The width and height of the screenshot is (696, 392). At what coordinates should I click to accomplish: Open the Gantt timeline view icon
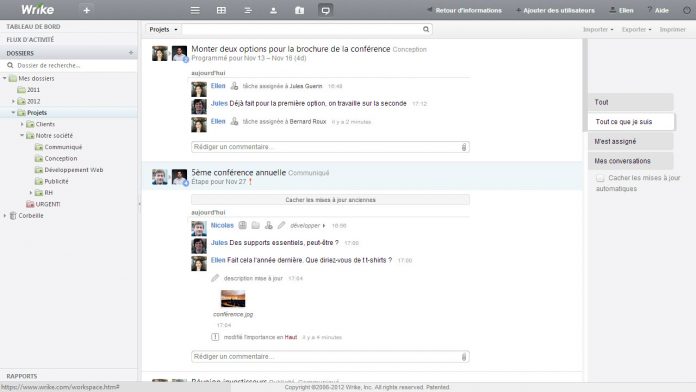(x=248, y=10)
